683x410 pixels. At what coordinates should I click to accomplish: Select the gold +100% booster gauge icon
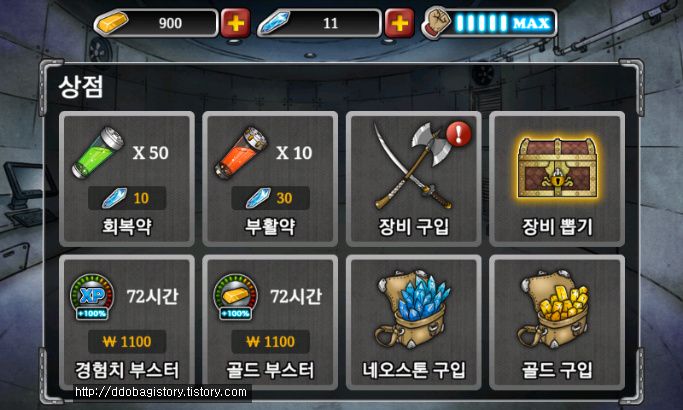pos(235,297)
